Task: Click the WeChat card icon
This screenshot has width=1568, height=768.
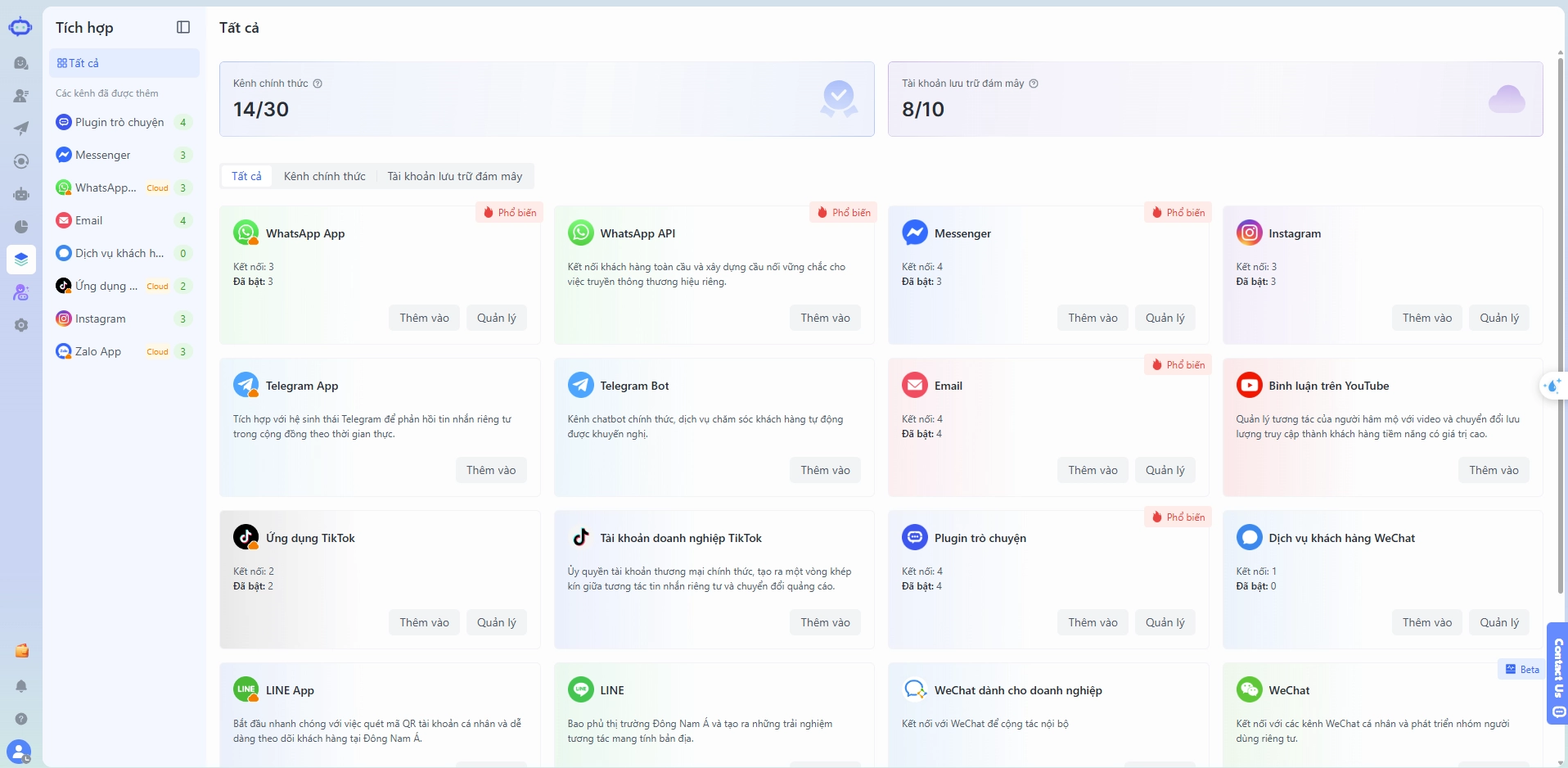Action: [x=1250, y=690]
